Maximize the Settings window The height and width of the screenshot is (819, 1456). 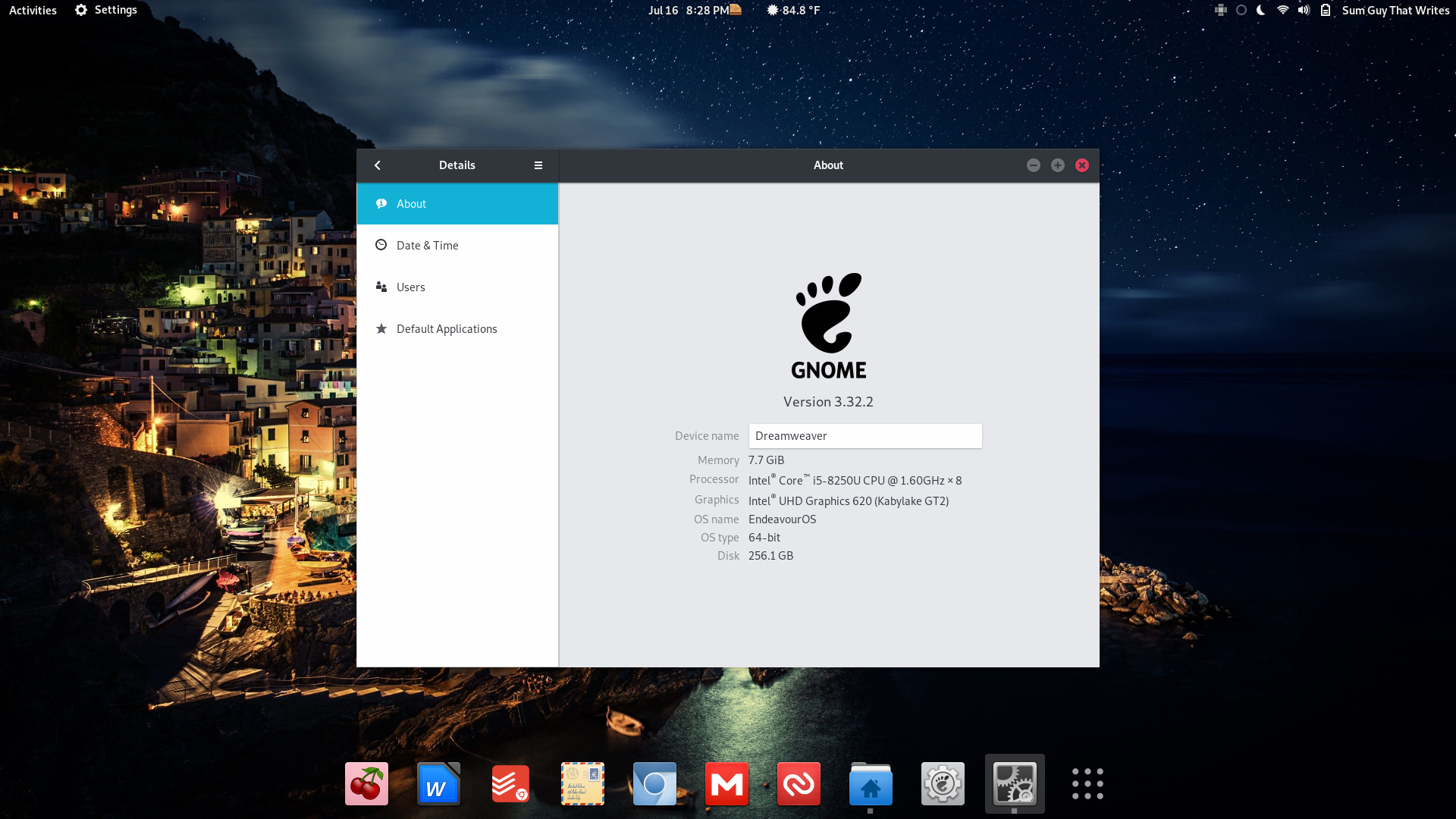click(1058, 165)
